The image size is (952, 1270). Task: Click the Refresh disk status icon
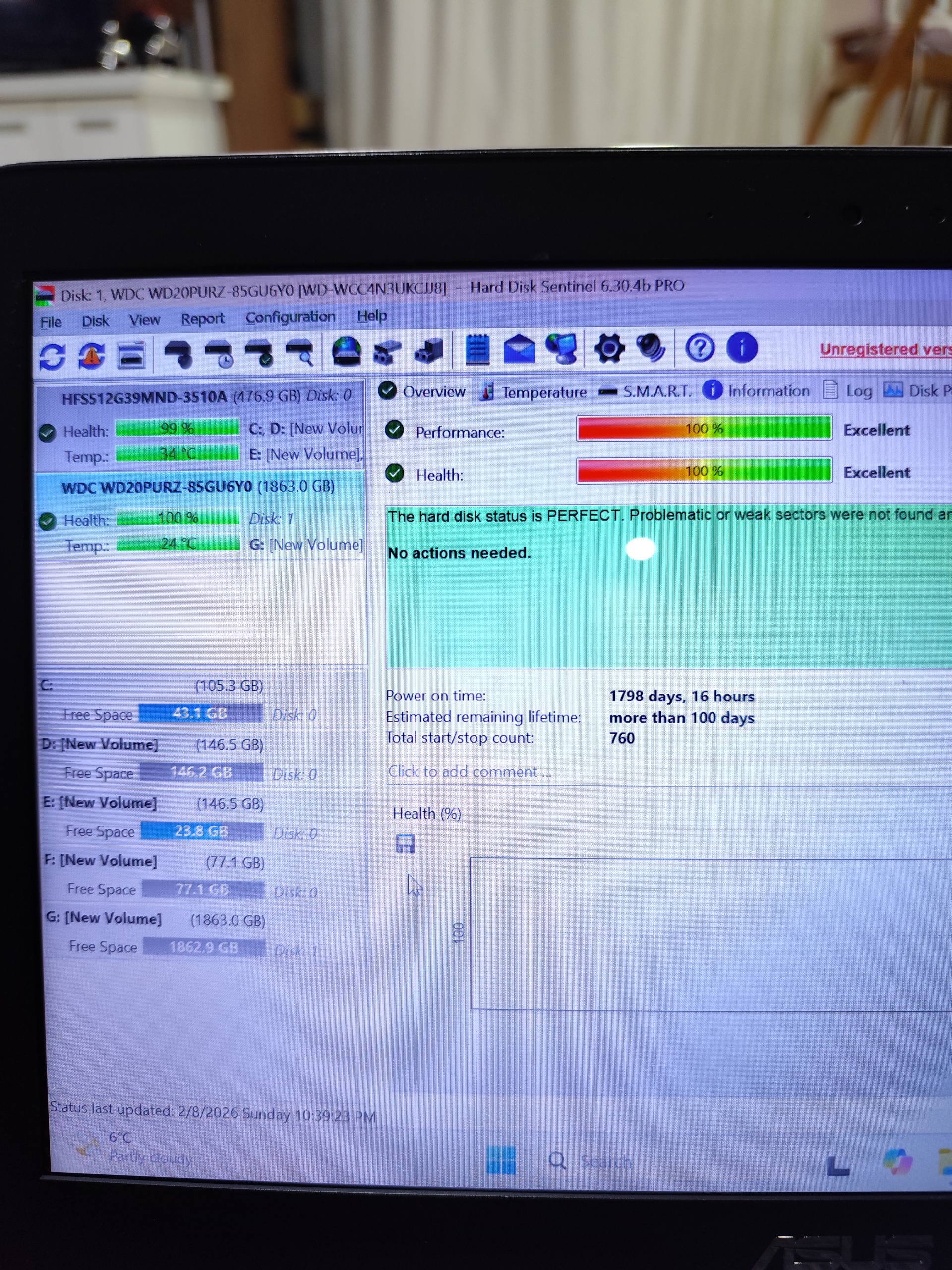(x=52, y=356)
